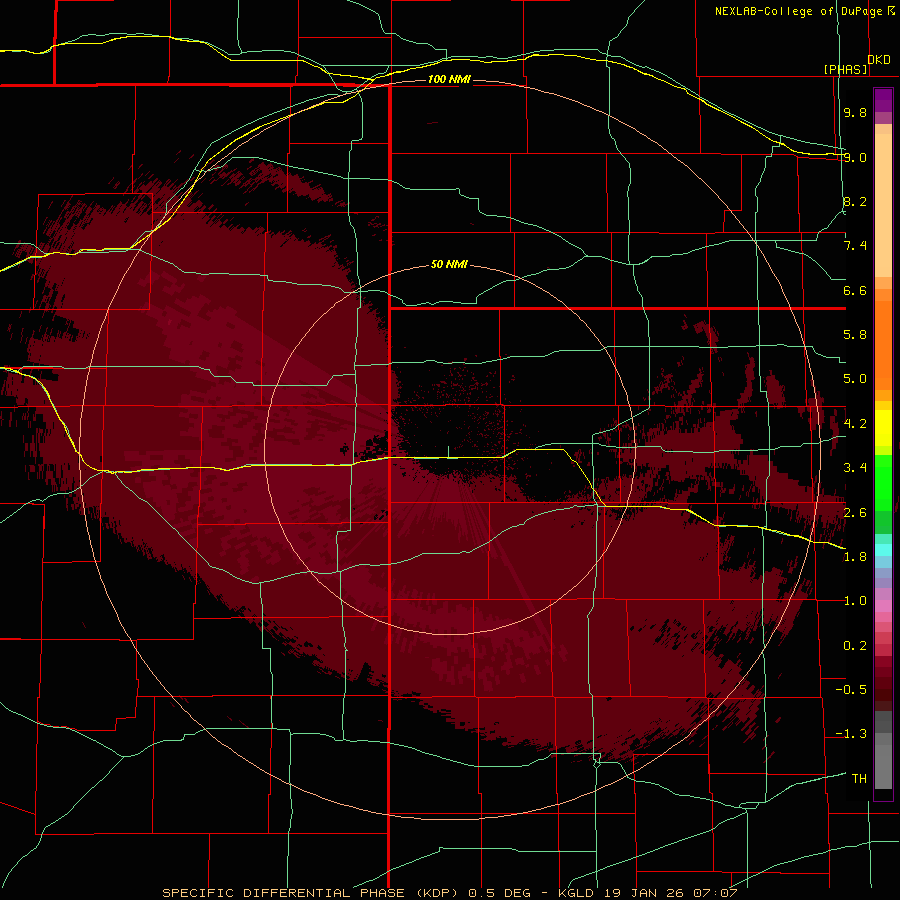Click the 4.2 scale value
The image size is (900, 900).
tap(855, 424)
